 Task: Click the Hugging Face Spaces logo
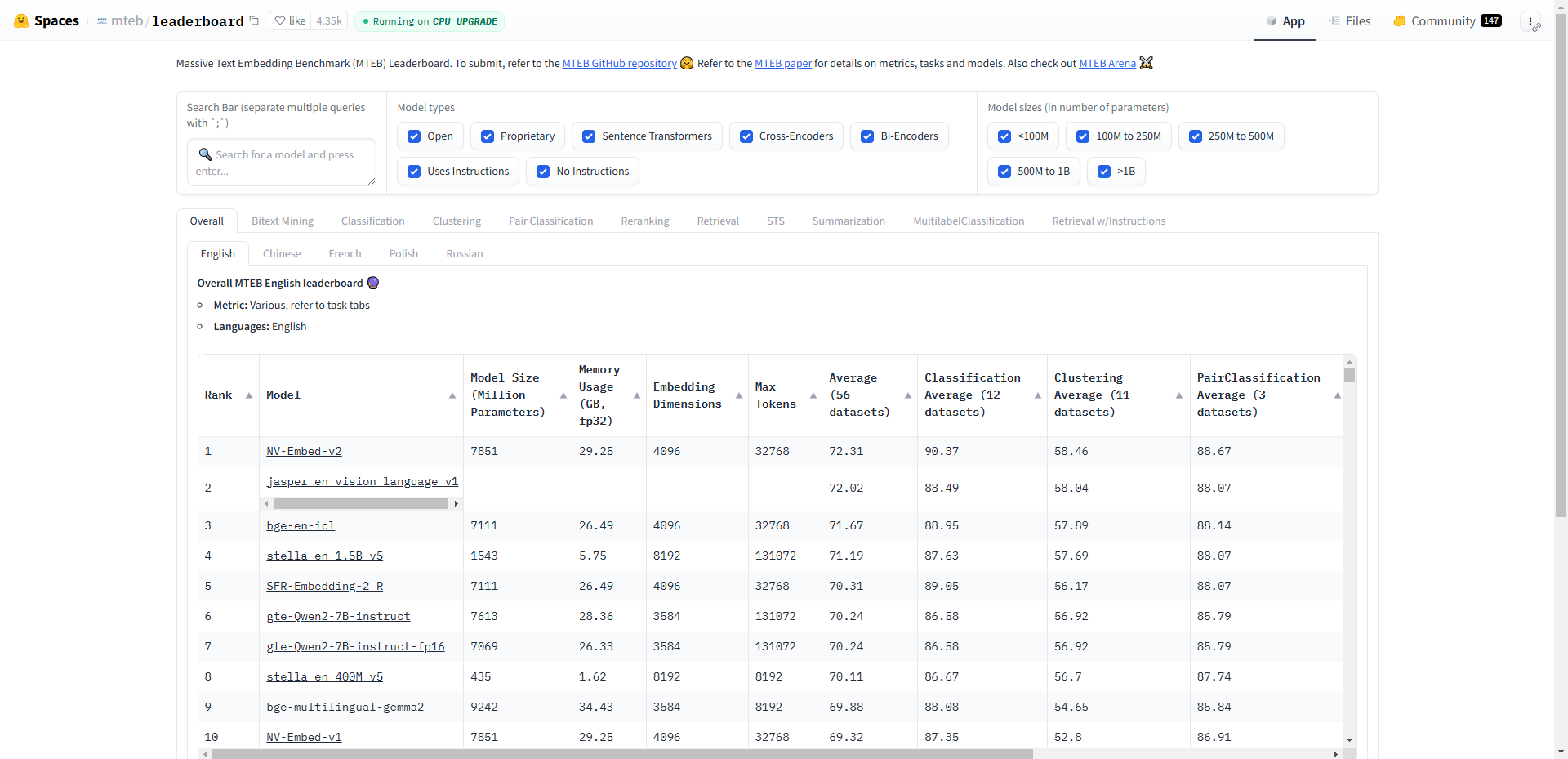[22, 20]
